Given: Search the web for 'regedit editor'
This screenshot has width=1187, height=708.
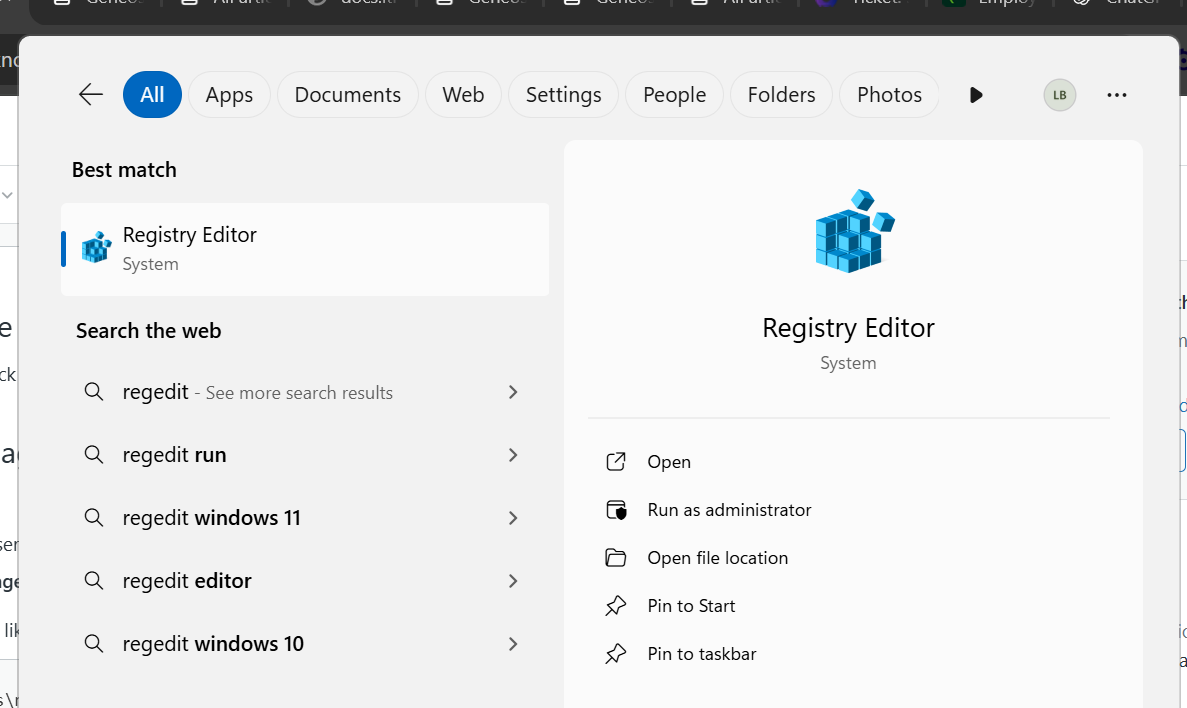Looking at the screenshot, I should pyautogui.click(x=187, y=581).
